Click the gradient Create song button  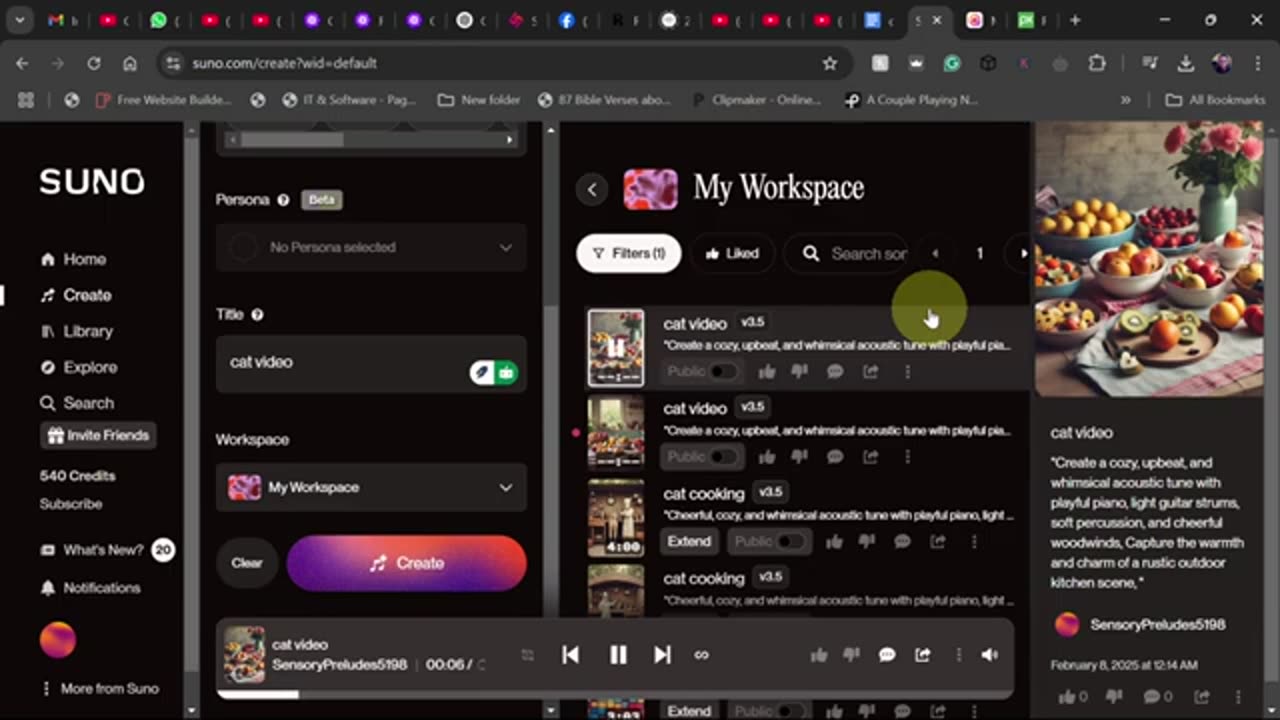406,563
